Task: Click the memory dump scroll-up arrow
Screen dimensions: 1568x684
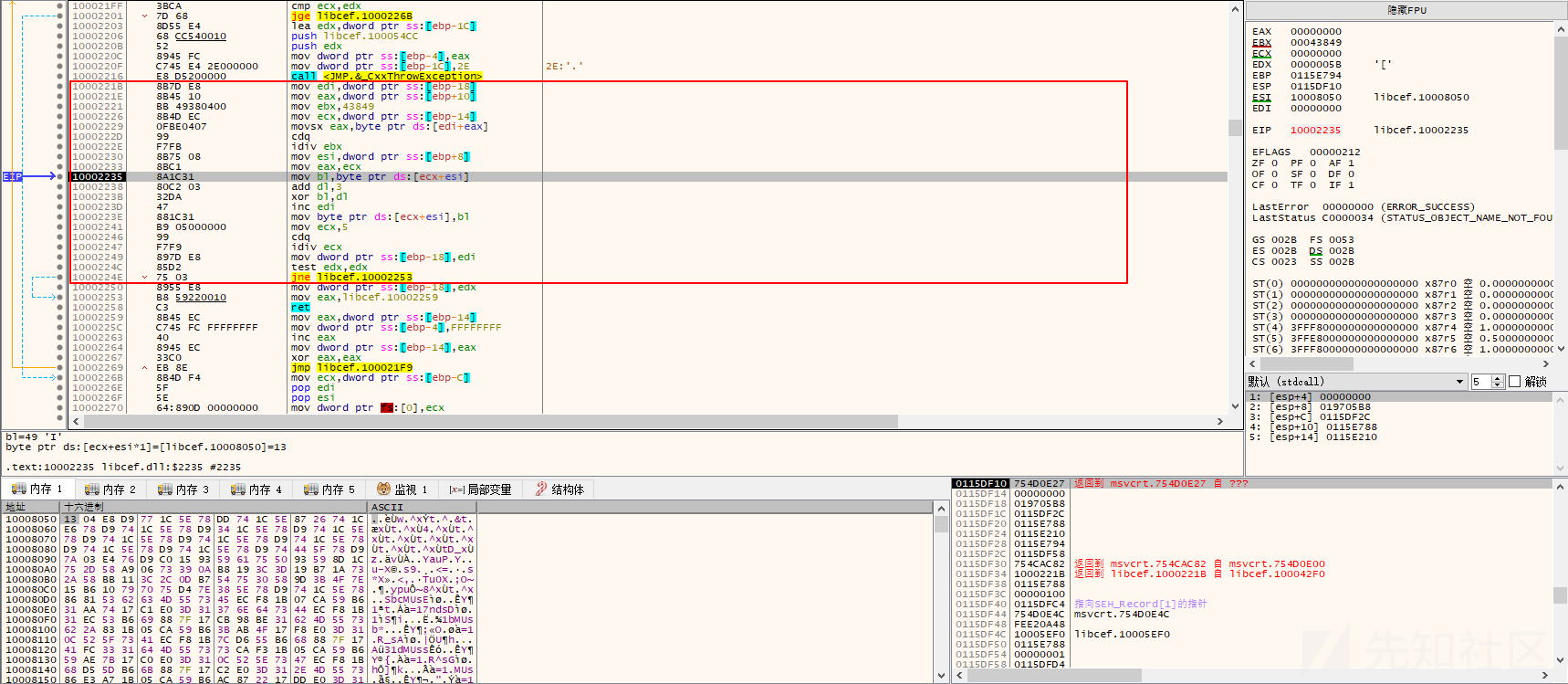Action: tap(941, 507)
